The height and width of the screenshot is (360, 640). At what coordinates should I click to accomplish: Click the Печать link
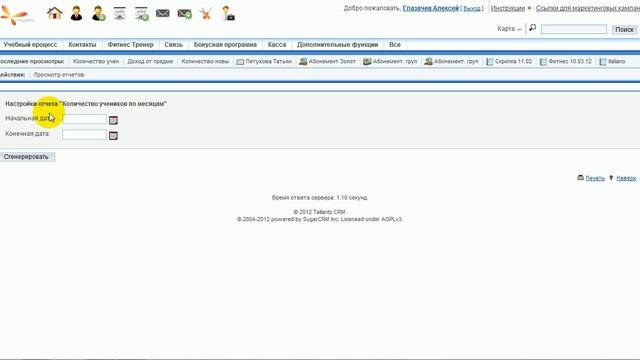click(x=595, y=178)
